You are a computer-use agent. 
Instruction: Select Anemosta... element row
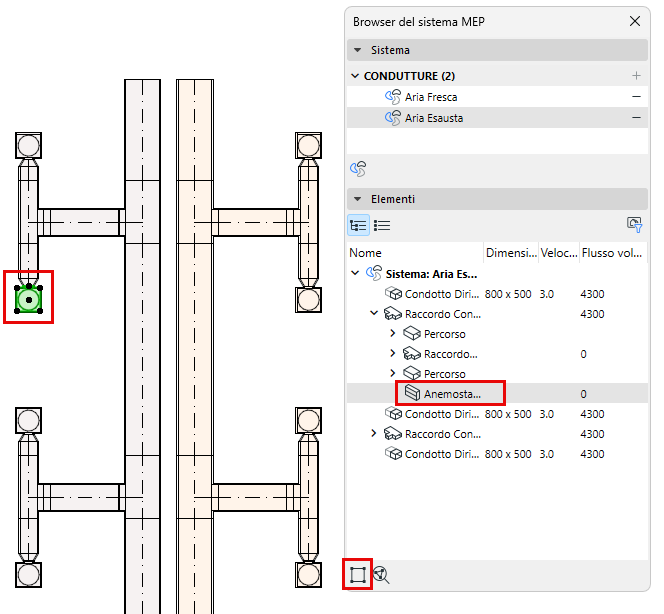tap(497, 394)
